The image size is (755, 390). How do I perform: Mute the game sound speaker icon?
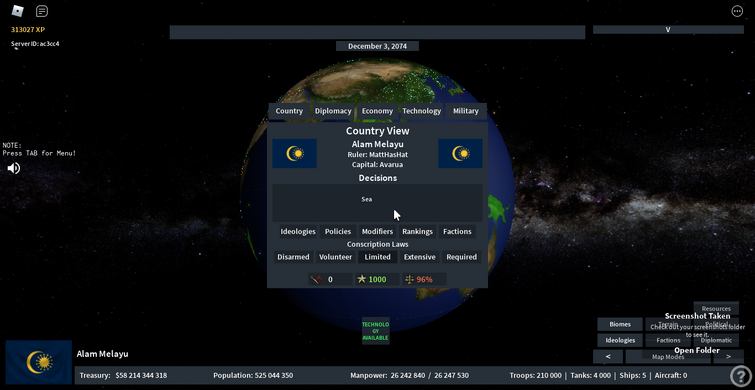(x=13, y=168)
